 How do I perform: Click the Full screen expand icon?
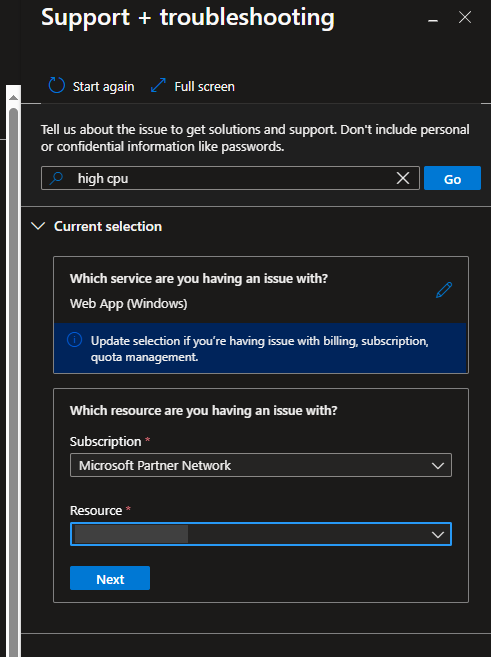[x=158, y=85]
